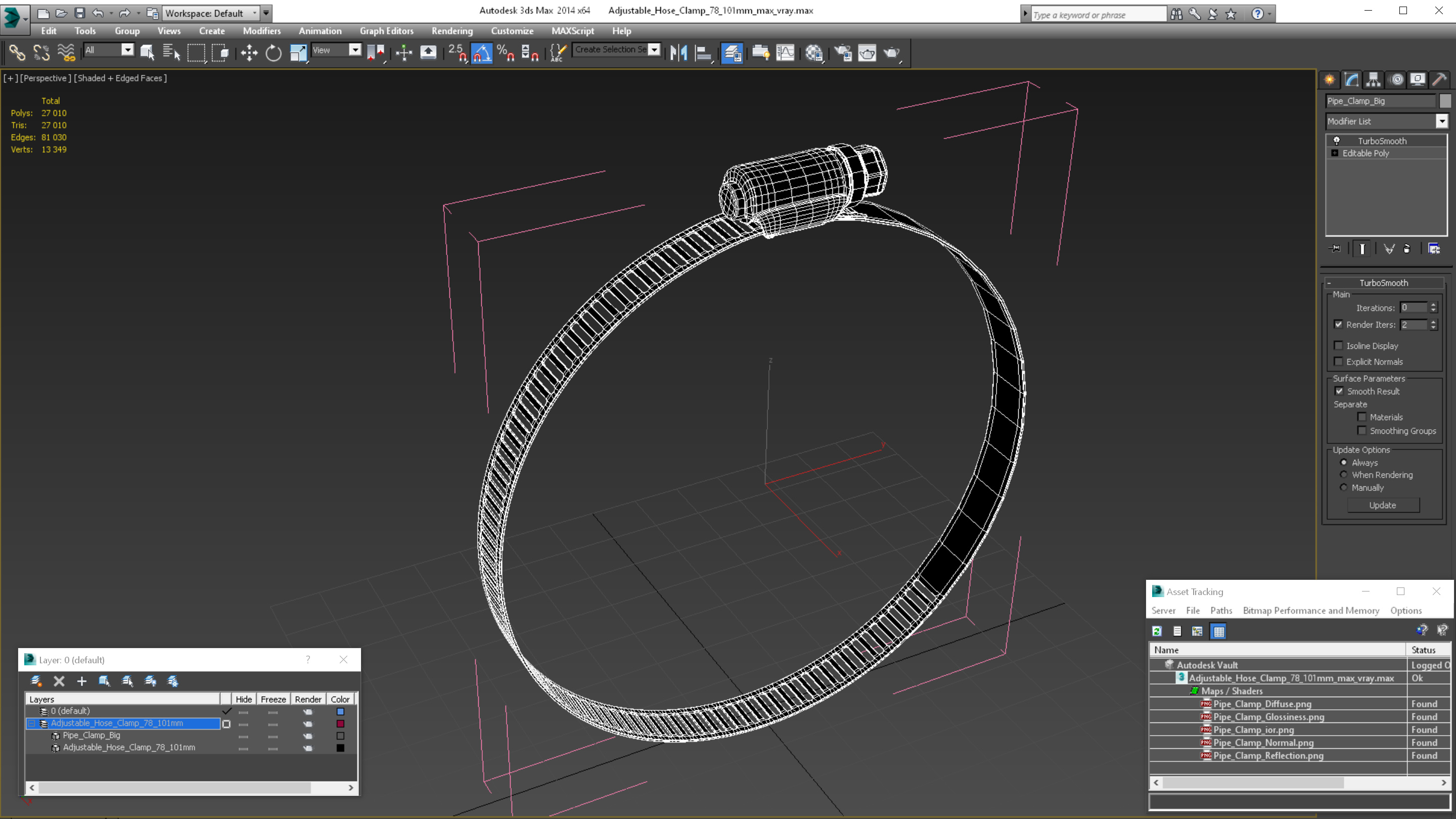Image resolution: width=1456 pixels, height=819 pixels.
Task: Open the Manage Layers toolbar icon
Action: (x=732, y=53)
